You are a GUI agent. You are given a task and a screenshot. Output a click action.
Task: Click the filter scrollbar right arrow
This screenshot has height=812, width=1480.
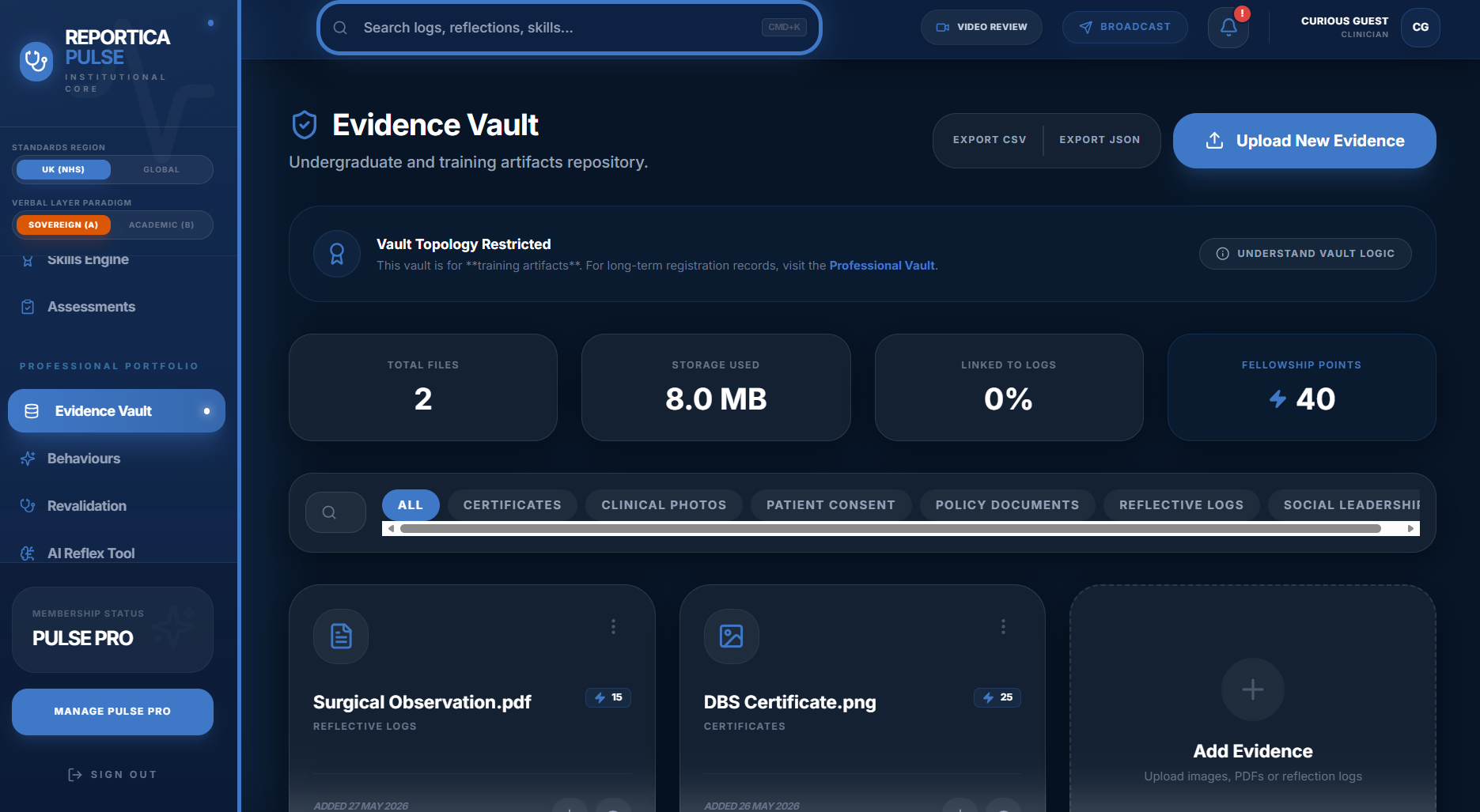[1410, 528]
